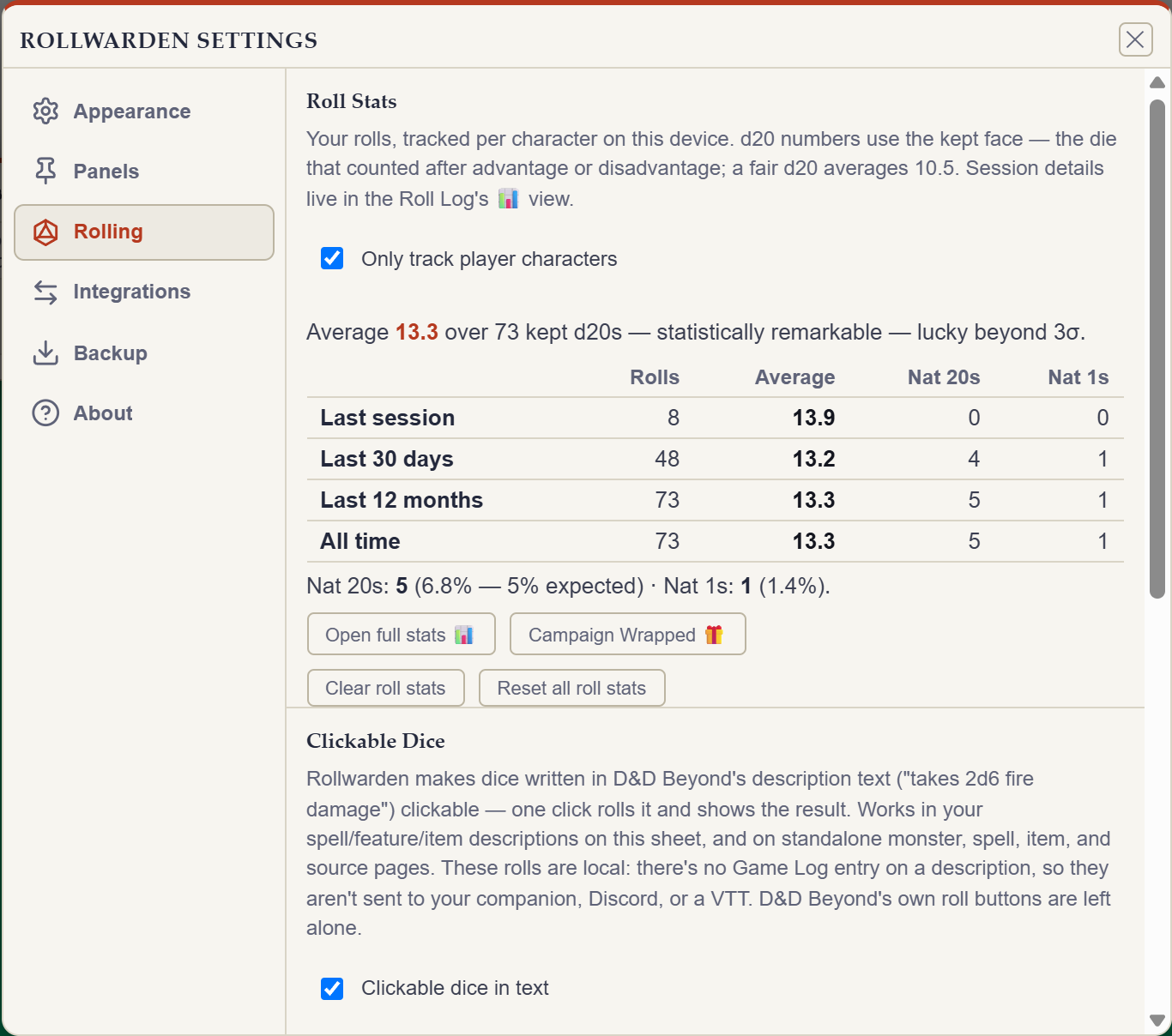Click the Appearance gear icon in sidebar
Image resolution: width=1172 pixels, height=1036 pixels.
point(45,111)
